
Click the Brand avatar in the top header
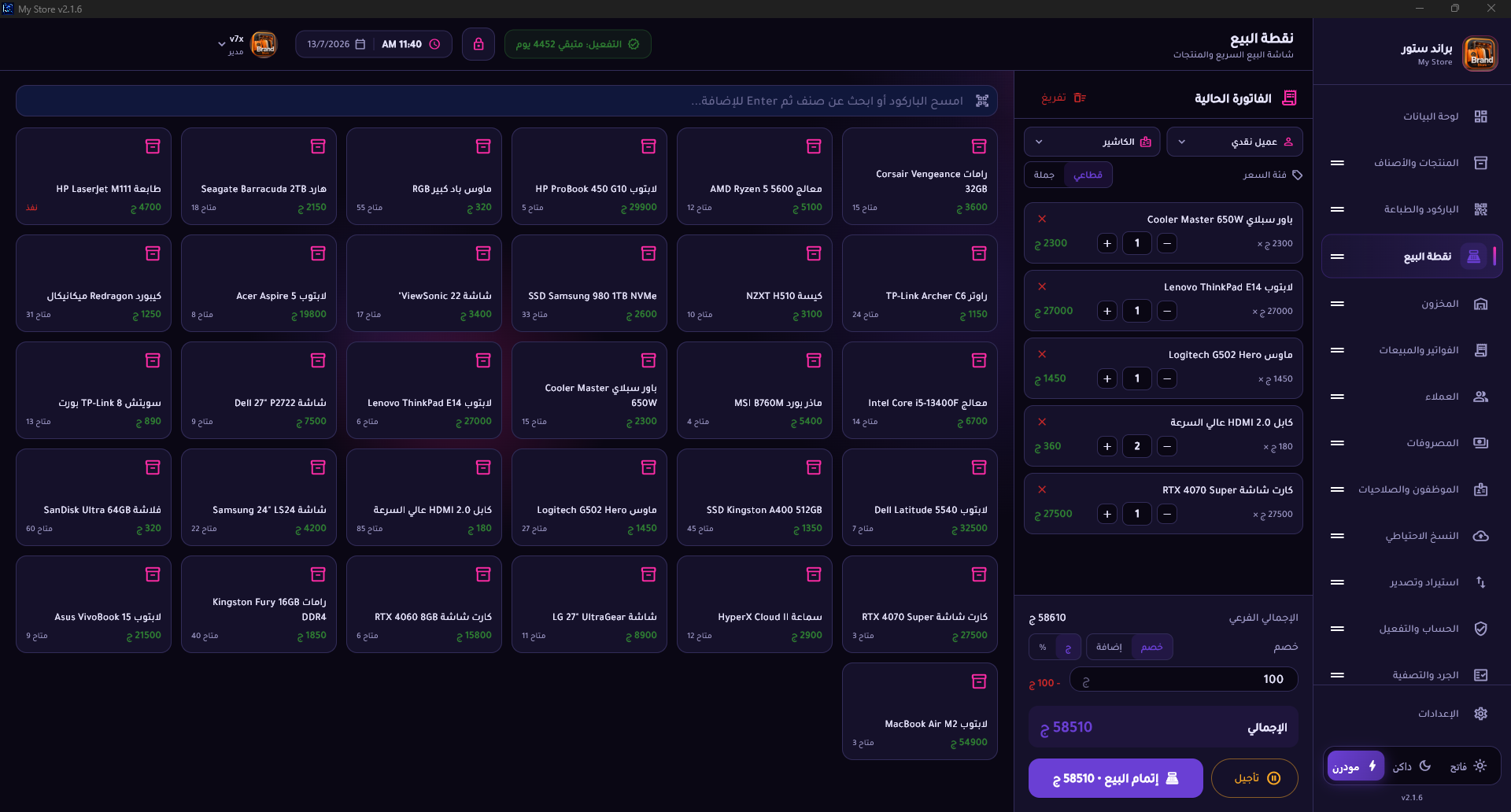click(x=264, y=44)
